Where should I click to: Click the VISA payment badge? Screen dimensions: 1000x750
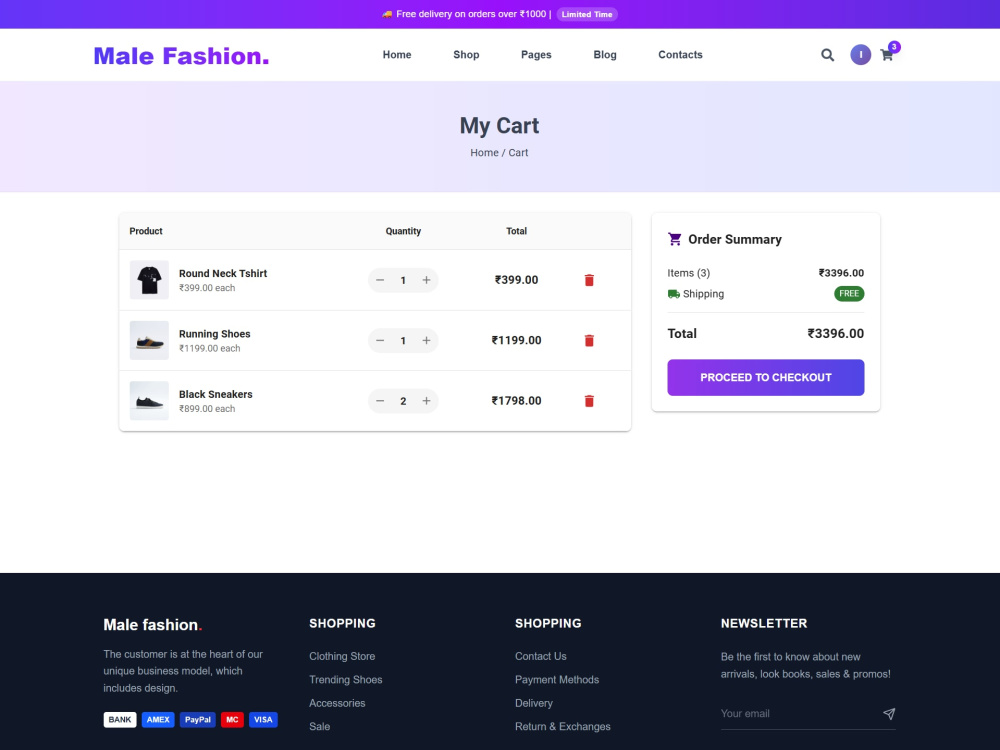(263, 720)
